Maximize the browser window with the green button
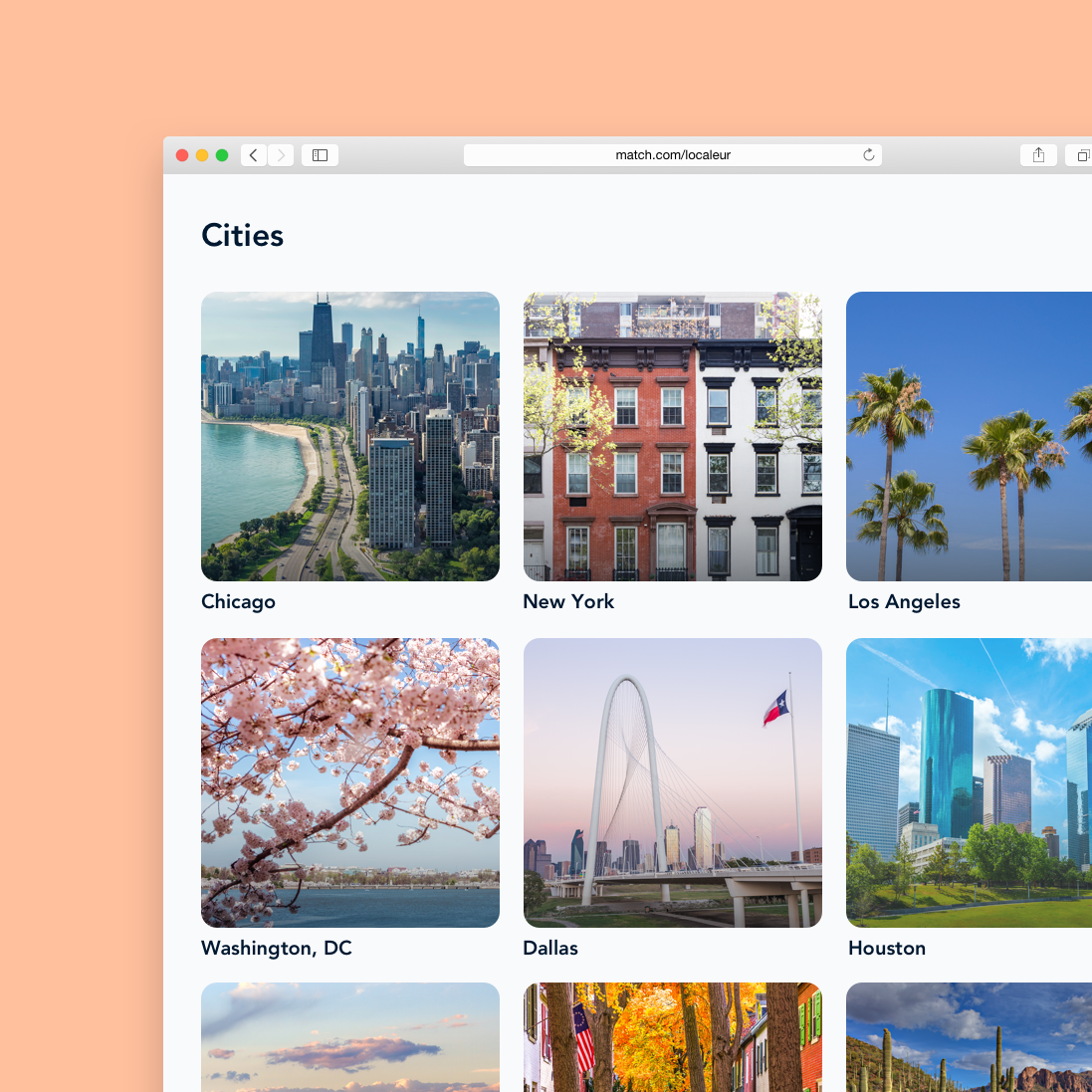Screen dimensions: 1092x1092 coord(222,155)
